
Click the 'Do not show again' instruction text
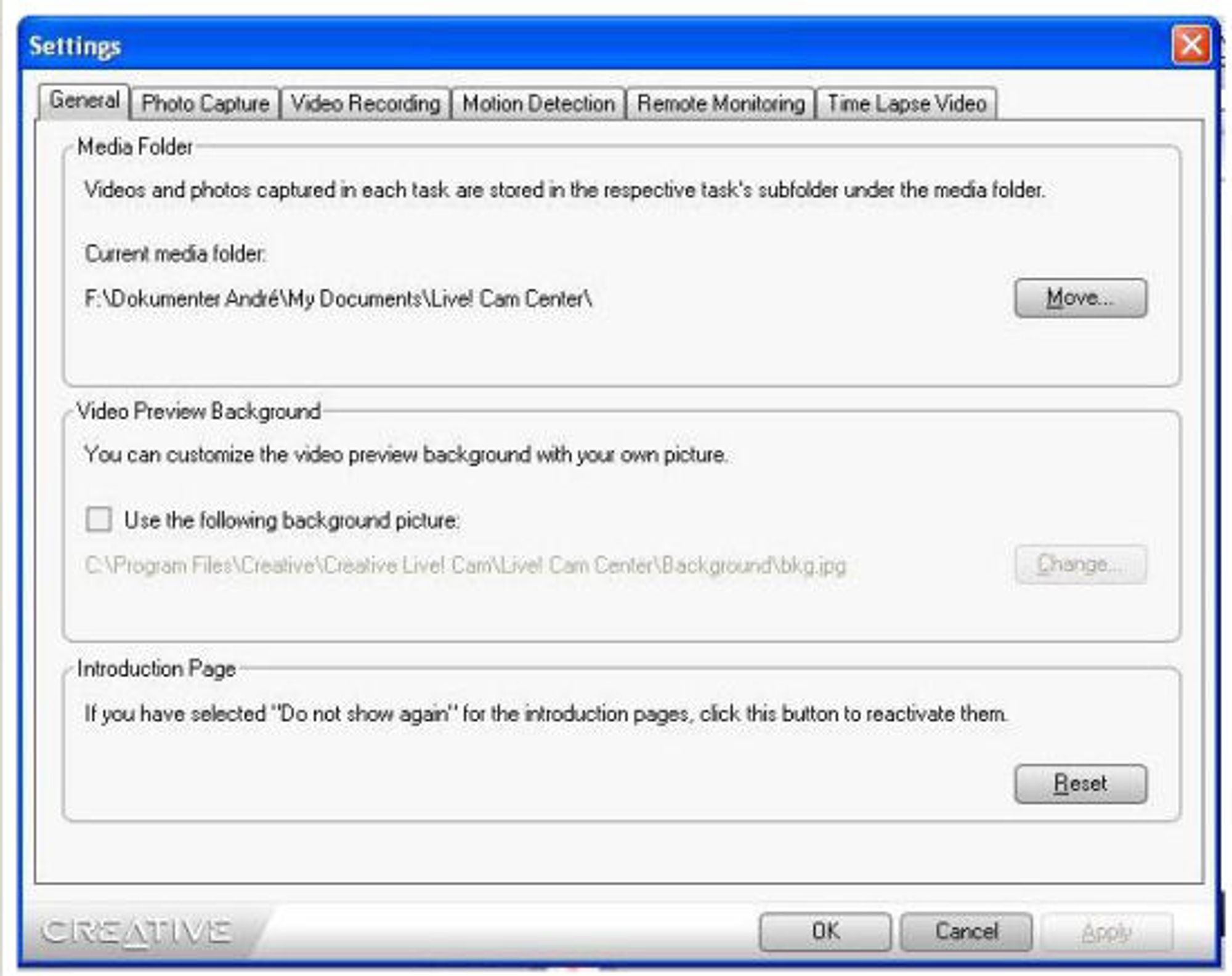(x=546, y=714)
